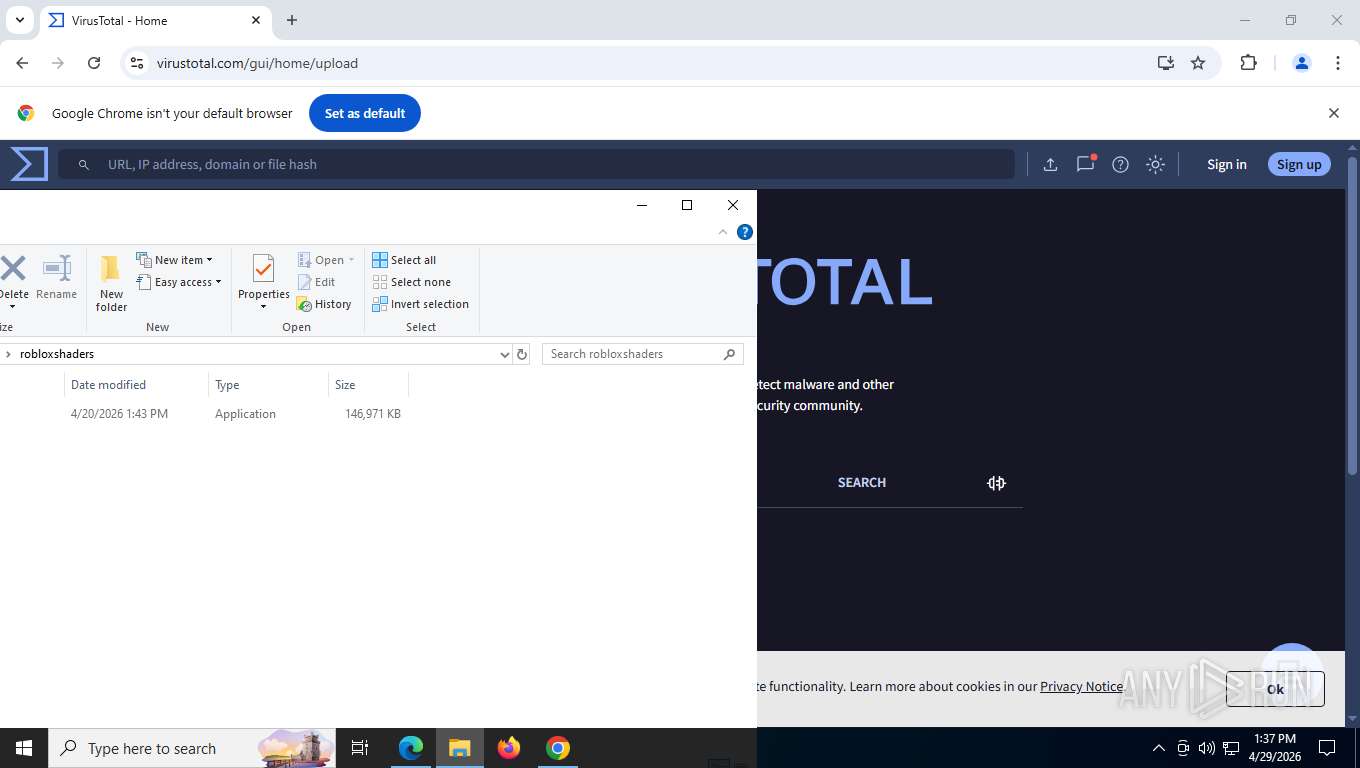Open the tab search dropdown arrow
The image size is (1360, 768).
coord(19,20)
